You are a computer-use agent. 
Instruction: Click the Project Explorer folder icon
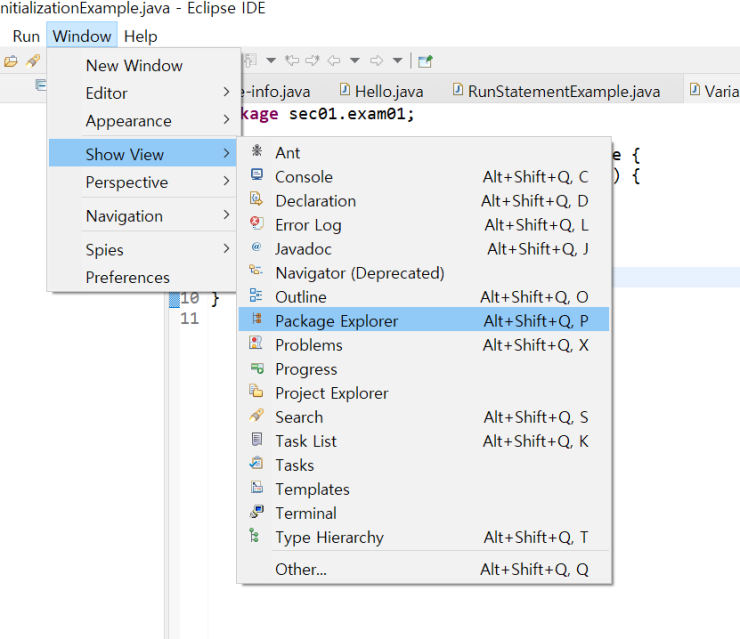256,391
